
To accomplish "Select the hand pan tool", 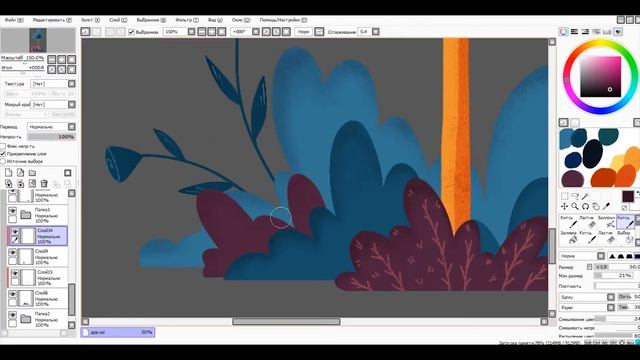I will point(596,207).
